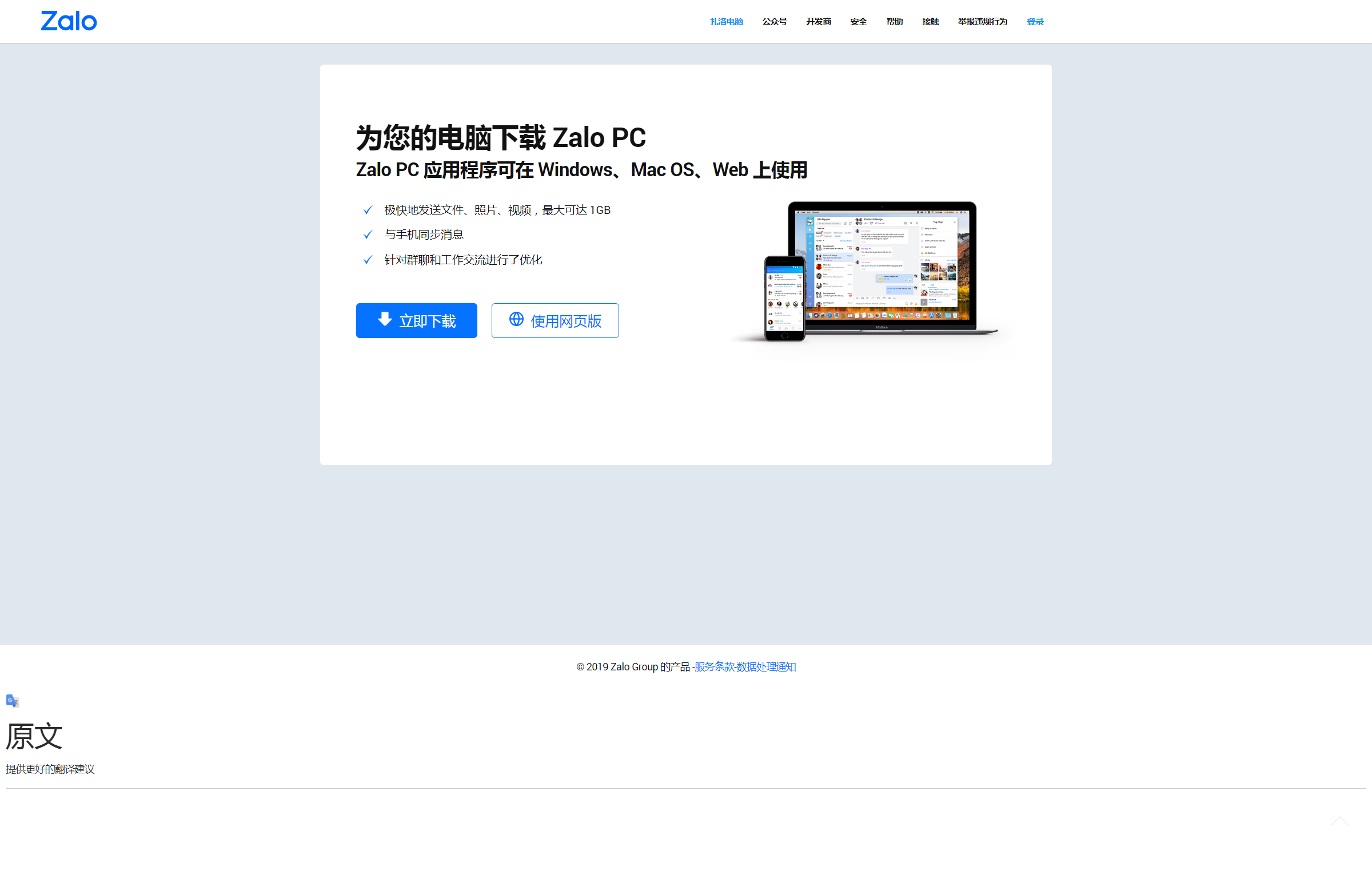Screen dimensions: 1372x874
Task: Click the text 针对群聊和工作交流进行了优化
Action: coord(463,260)
